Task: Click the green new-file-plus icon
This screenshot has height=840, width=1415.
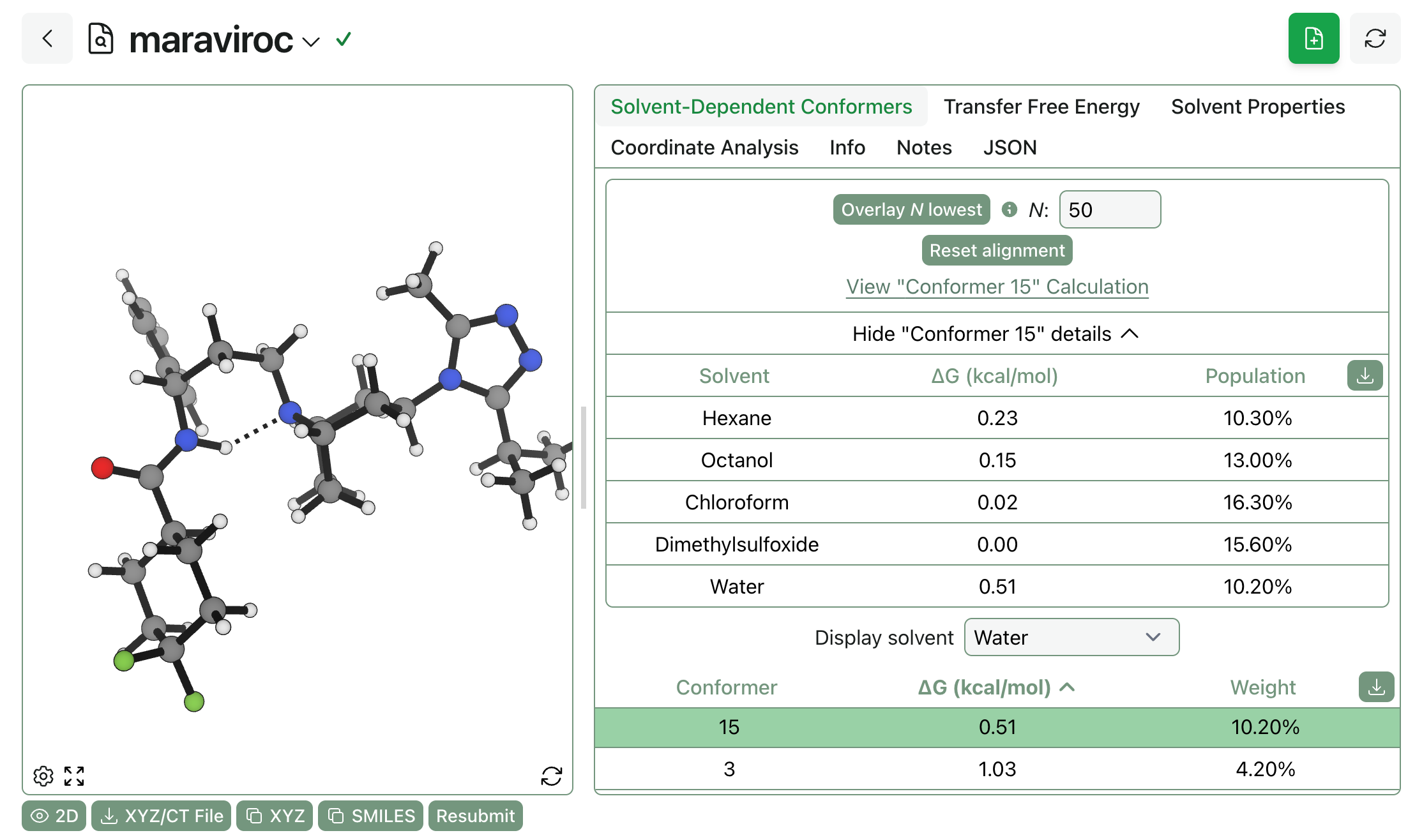Action: coord(1313,39)
